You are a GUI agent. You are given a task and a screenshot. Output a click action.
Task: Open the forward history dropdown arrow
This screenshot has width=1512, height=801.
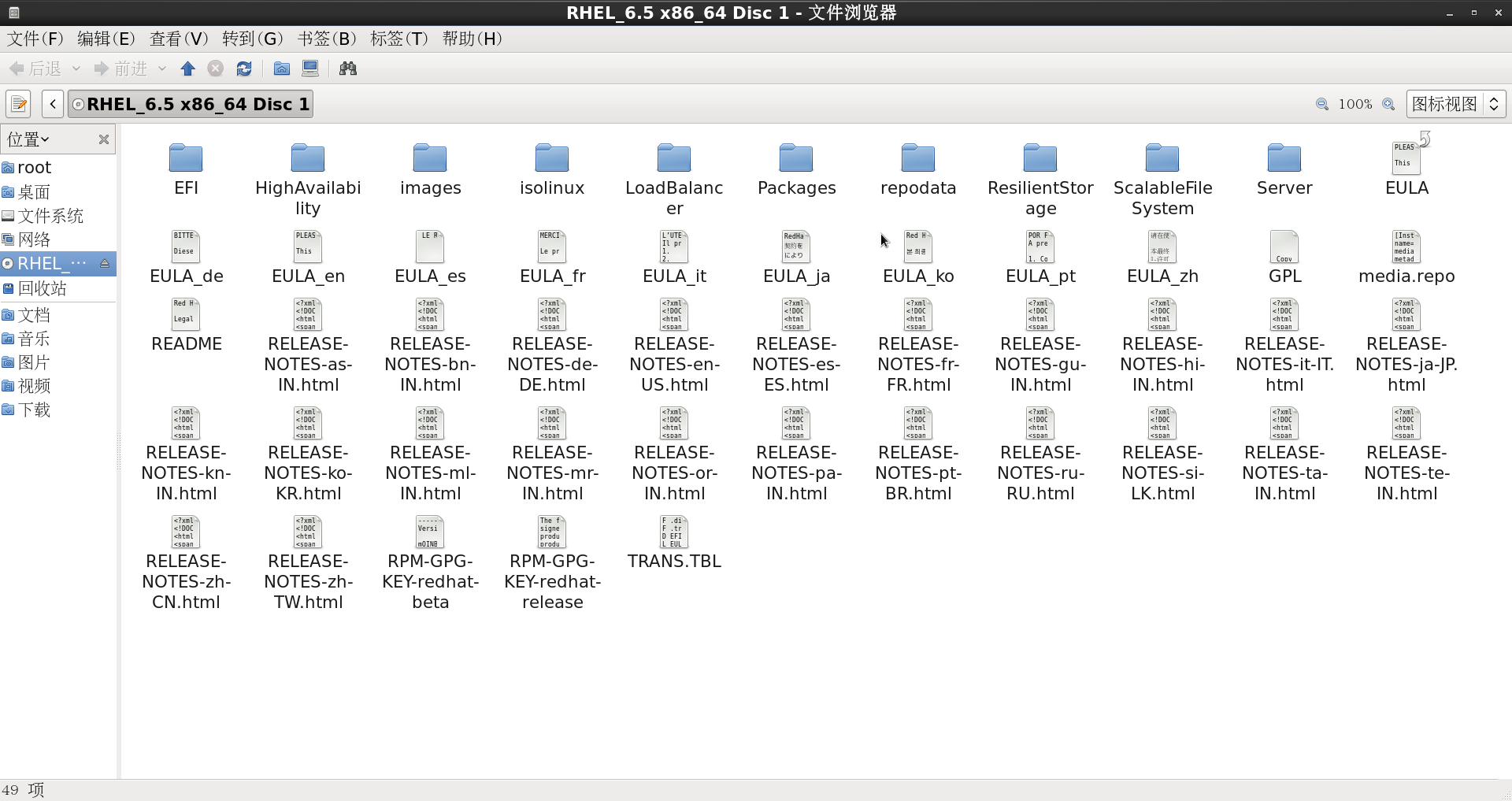pyautogui.click(x=162, y=69)
